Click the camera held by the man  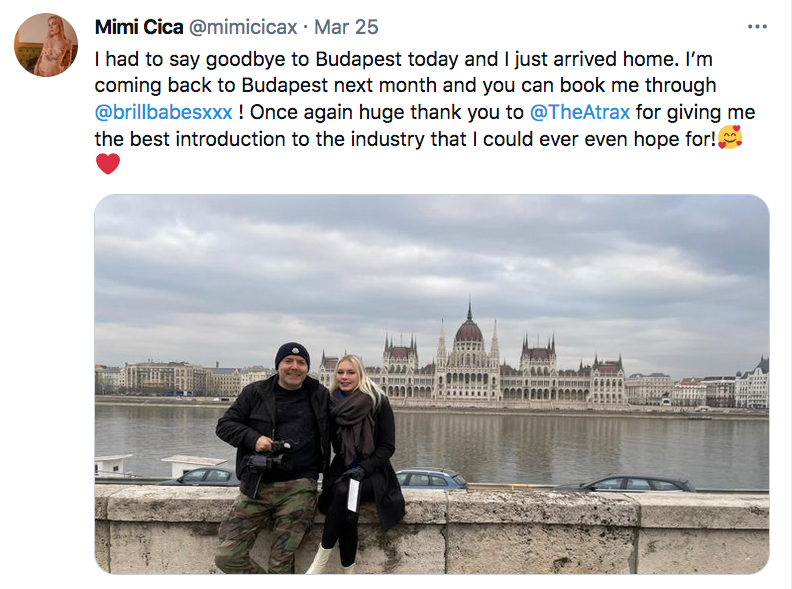pos(264,460)
